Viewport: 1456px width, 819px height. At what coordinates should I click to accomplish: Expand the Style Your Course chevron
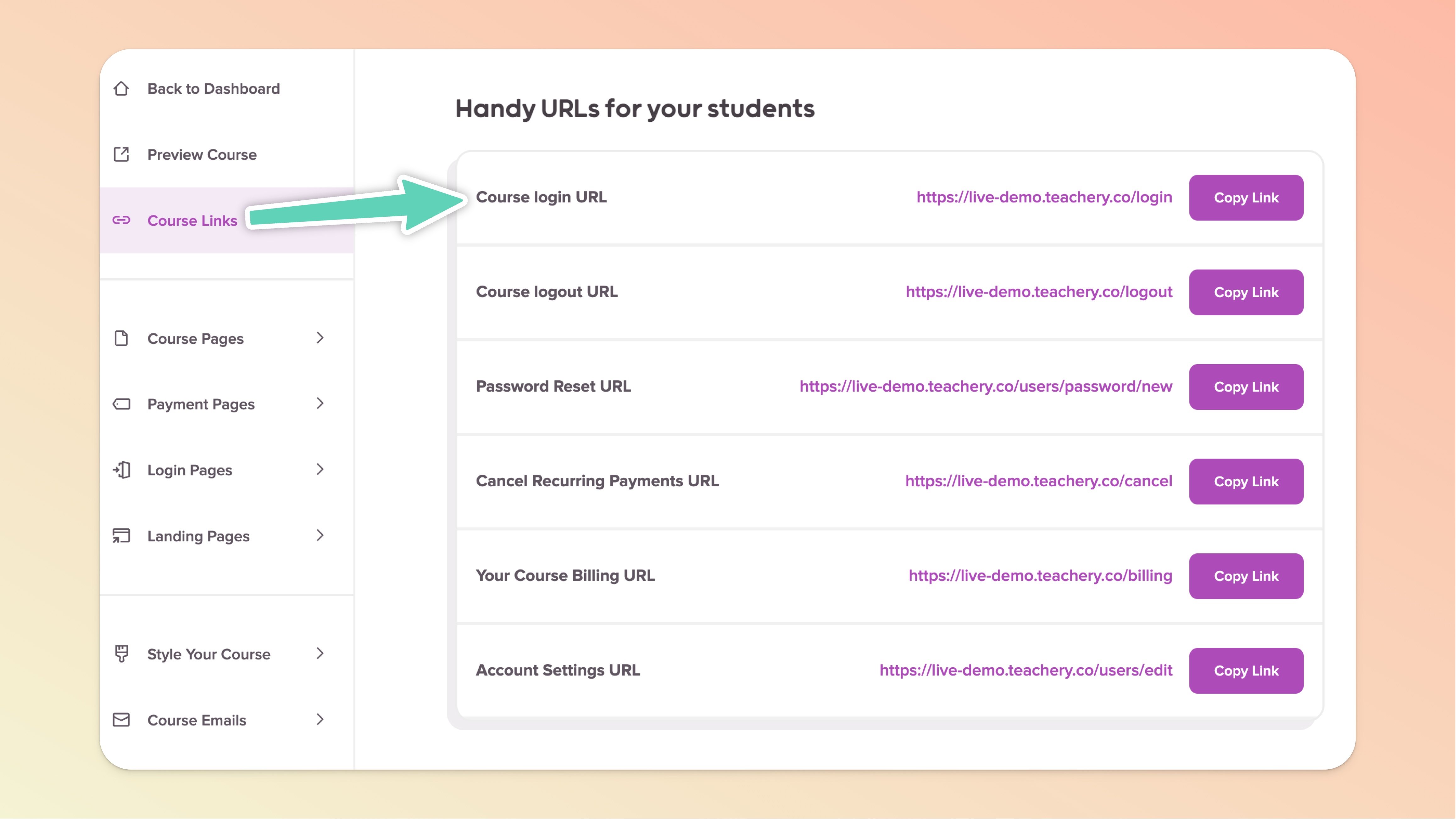tap(320, 653)
